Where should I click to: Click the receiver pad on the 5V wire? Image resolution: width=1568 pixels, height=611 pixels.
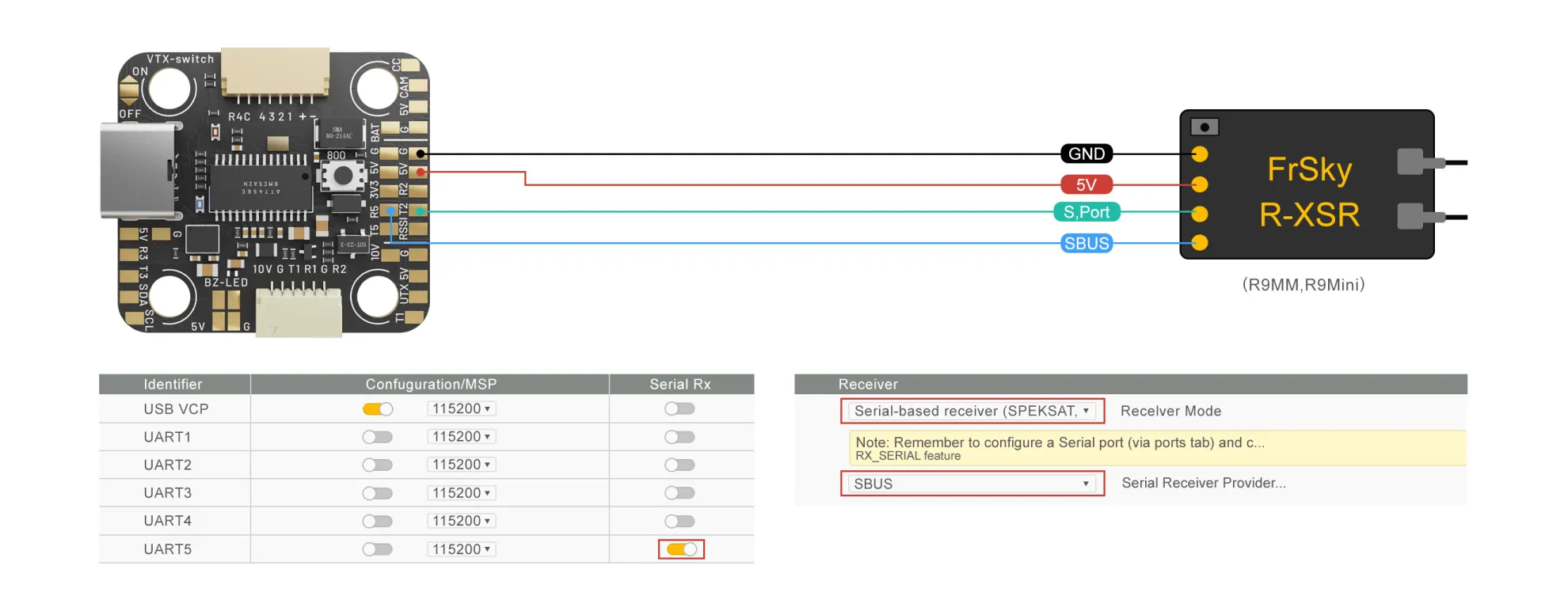pos(1200,184)
